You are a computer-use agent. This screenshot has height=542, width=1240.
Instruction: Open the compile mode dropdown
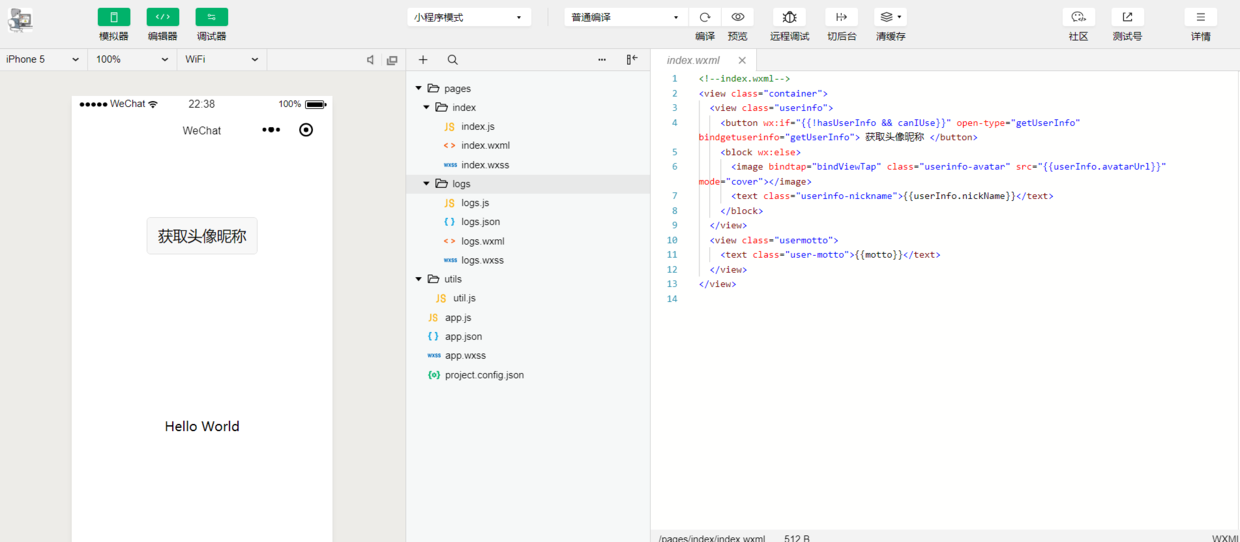[x=626, y=17]
